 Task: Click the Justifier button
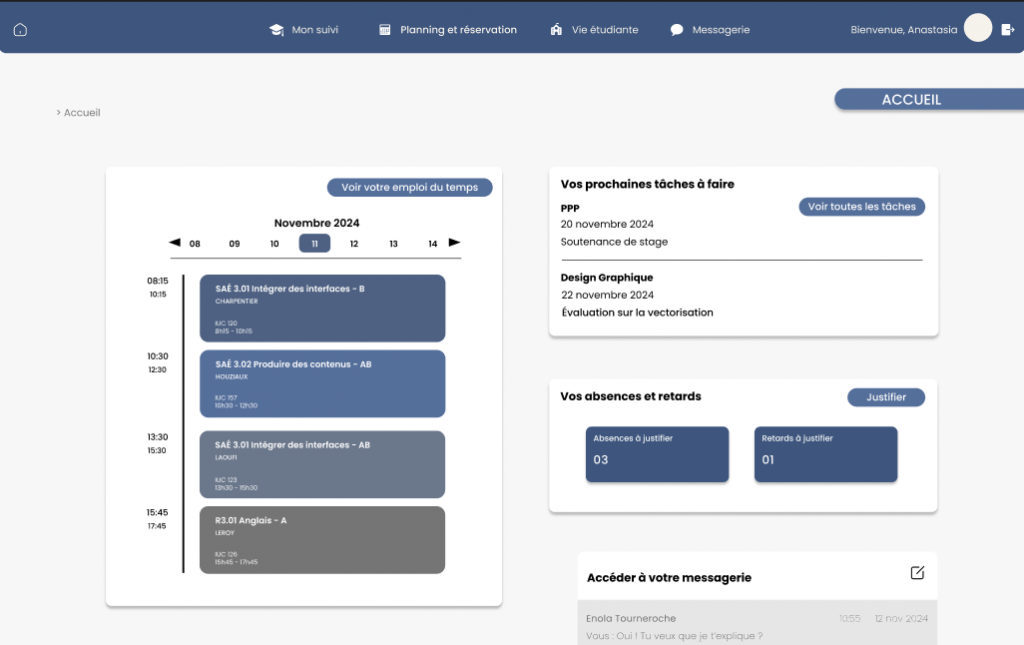tap(886, 398)
